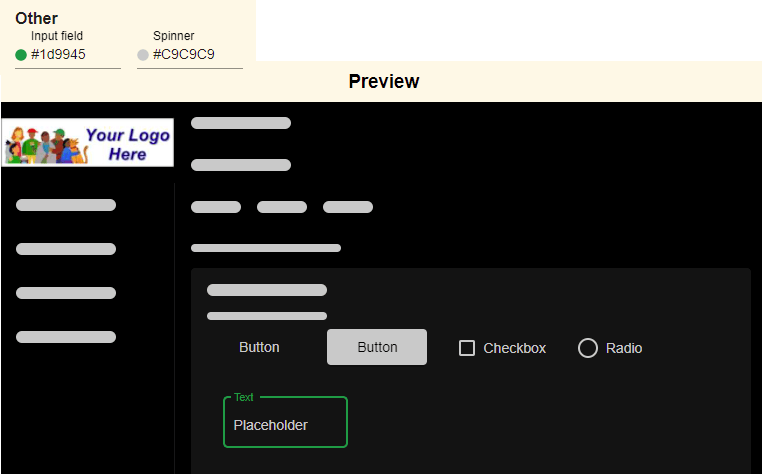Image resolution: width=762 pixels, height=474 pixels.
Task: Select the last sidebar placeholder item
Action: click(x=66, y=337)
